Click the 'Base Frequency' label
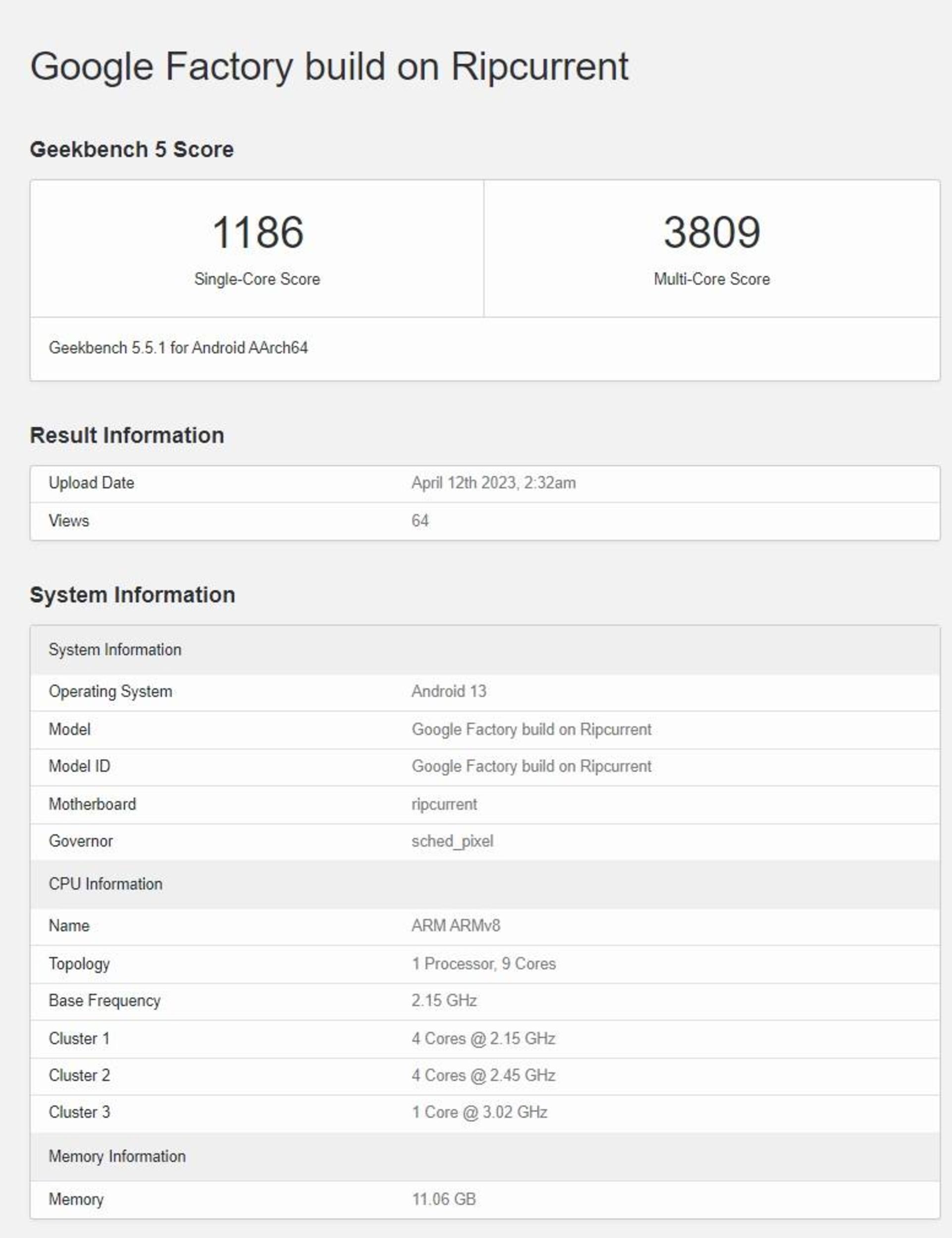Screen dimensions: 952x1238 click(x=104, y=1000)
